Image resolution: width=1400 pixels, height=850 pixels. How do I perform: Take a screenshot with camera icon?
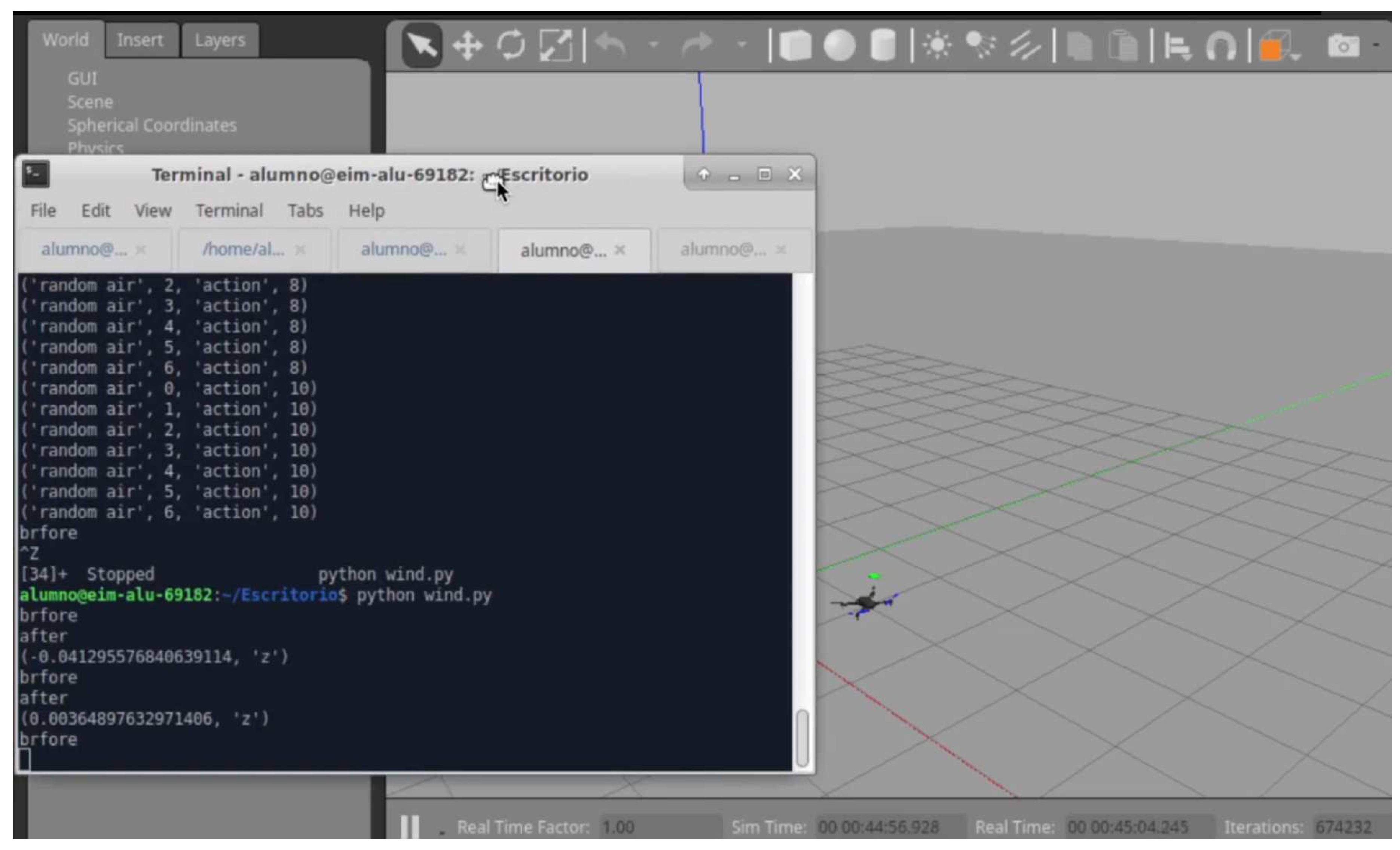pyautogui.click(x=1343, y=45)
